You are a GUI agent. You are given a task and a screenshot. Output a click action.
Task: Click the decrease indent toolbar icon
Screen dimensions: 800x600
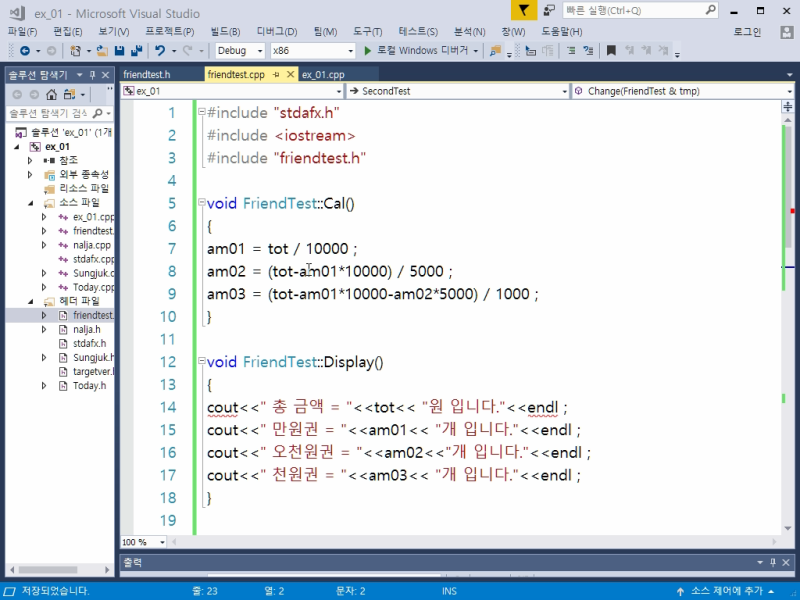pos(571,51)
